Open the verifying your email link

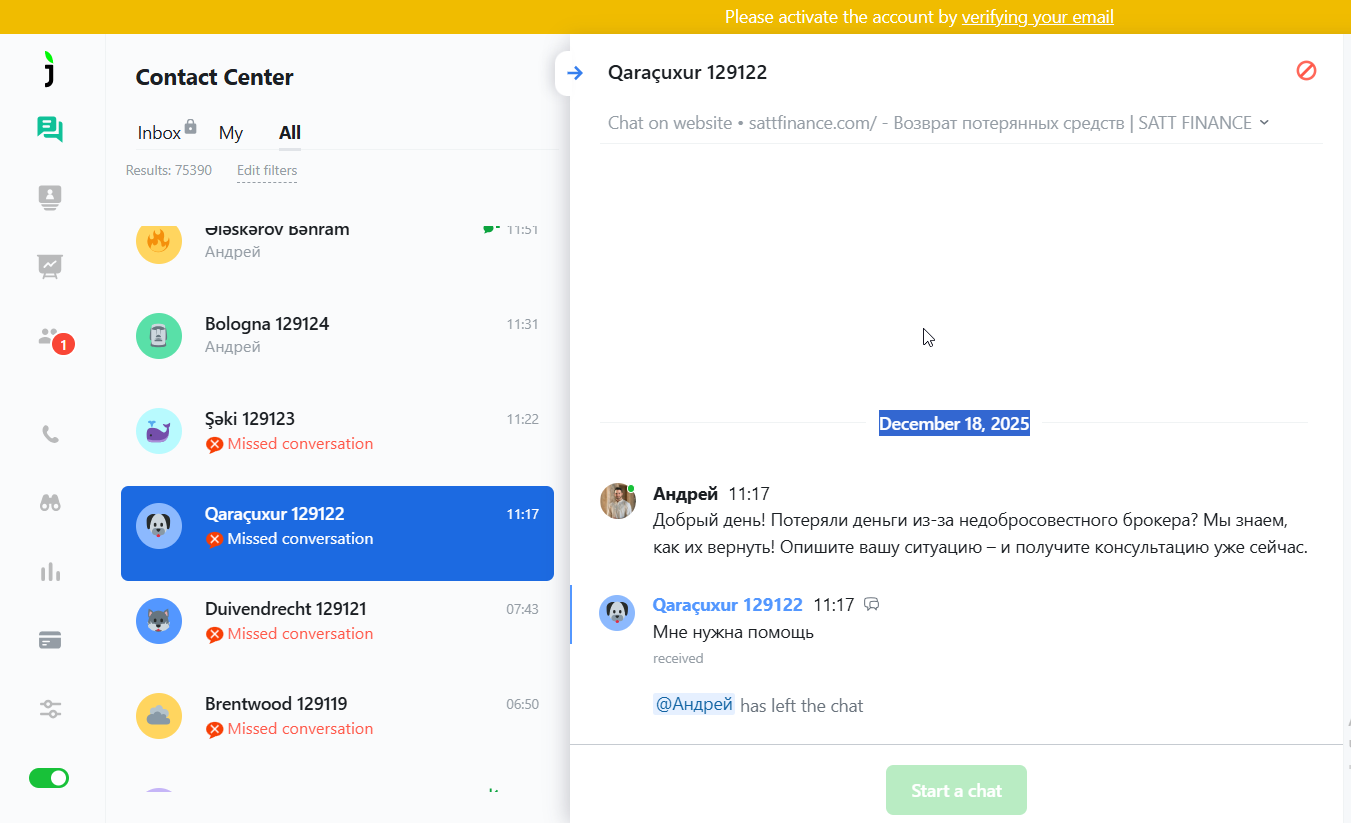(1037, 17)
